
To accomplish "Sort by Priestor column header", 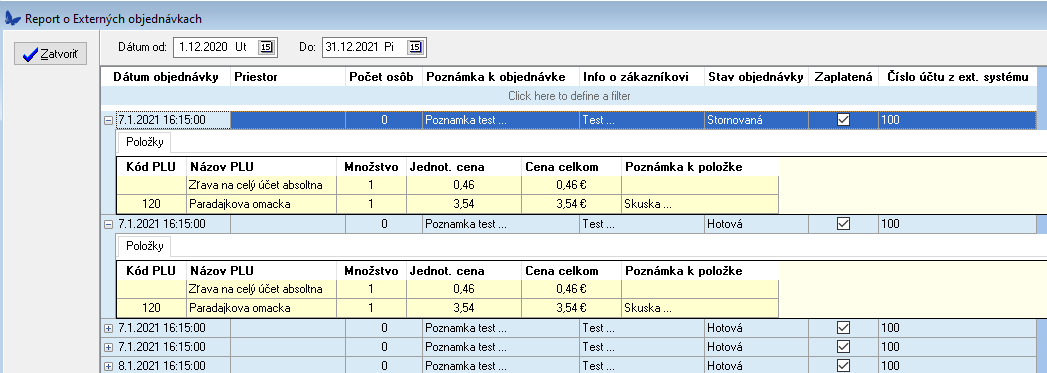I will pyautogui.click(x=288, y=77).
